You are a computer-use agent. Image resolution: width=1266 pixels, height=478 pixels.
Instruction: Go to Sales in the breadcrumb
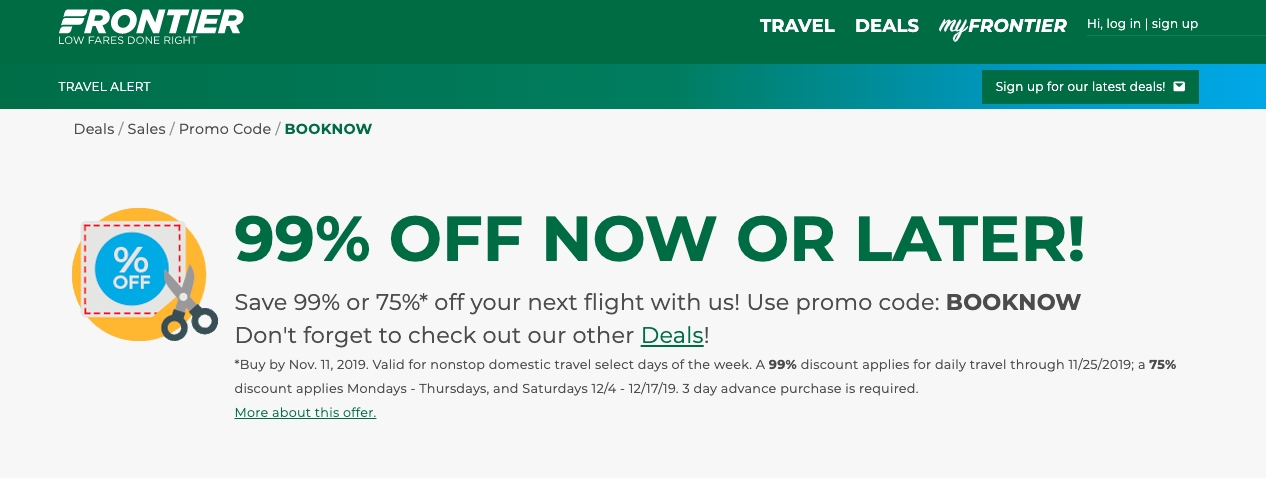146,129
